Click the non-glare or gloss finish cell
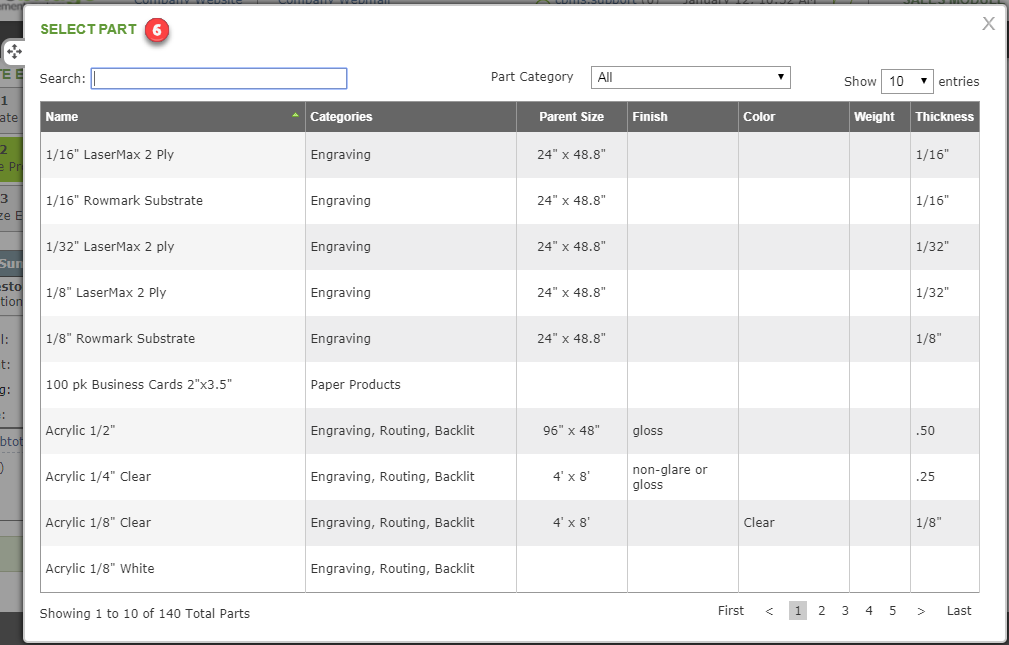The height and width of the screenshot is (645, 1009). click(683, 477)
